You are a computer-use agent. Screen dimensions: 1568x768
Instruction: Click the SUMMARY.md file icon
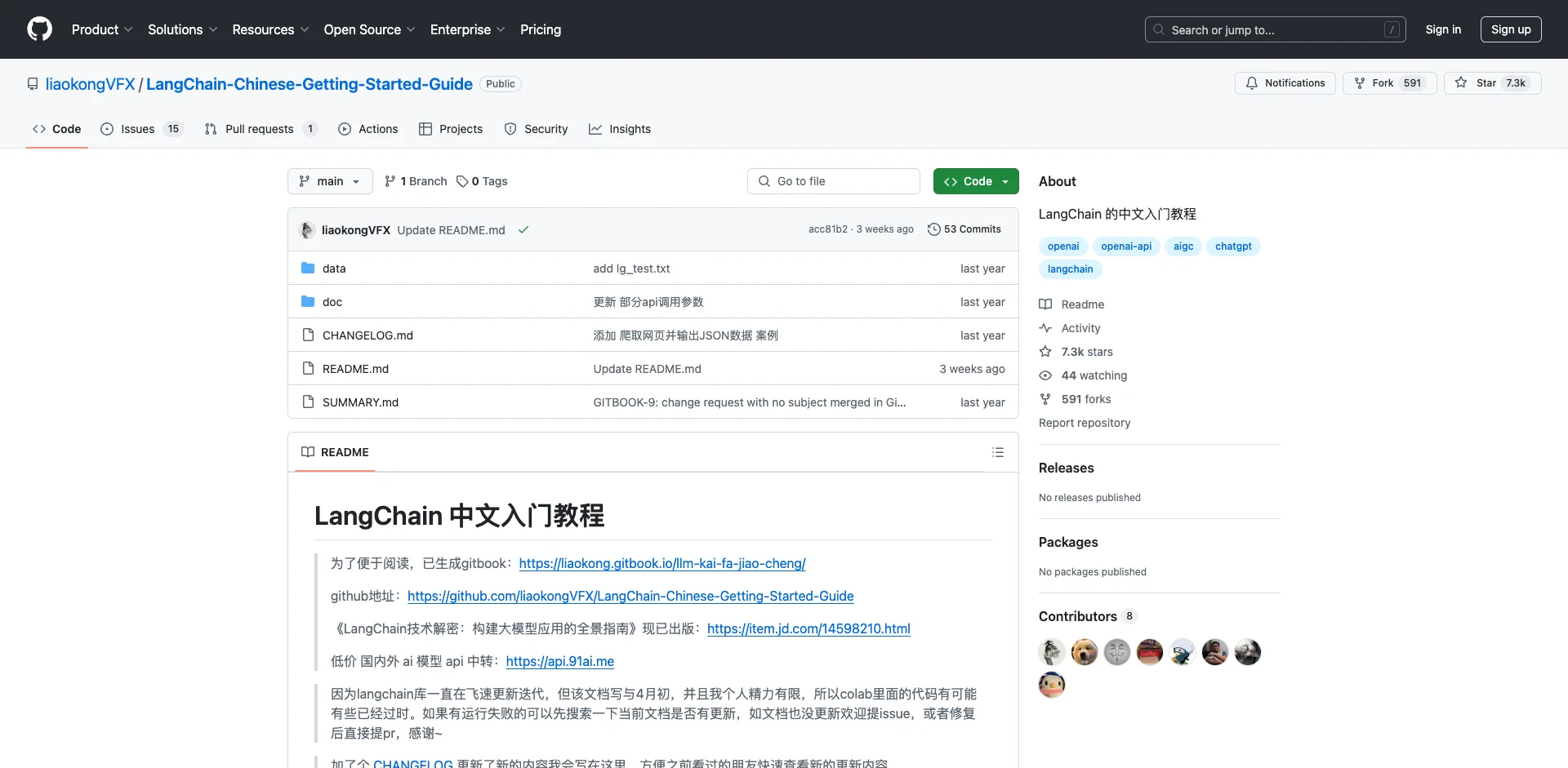tap(308, 402)
